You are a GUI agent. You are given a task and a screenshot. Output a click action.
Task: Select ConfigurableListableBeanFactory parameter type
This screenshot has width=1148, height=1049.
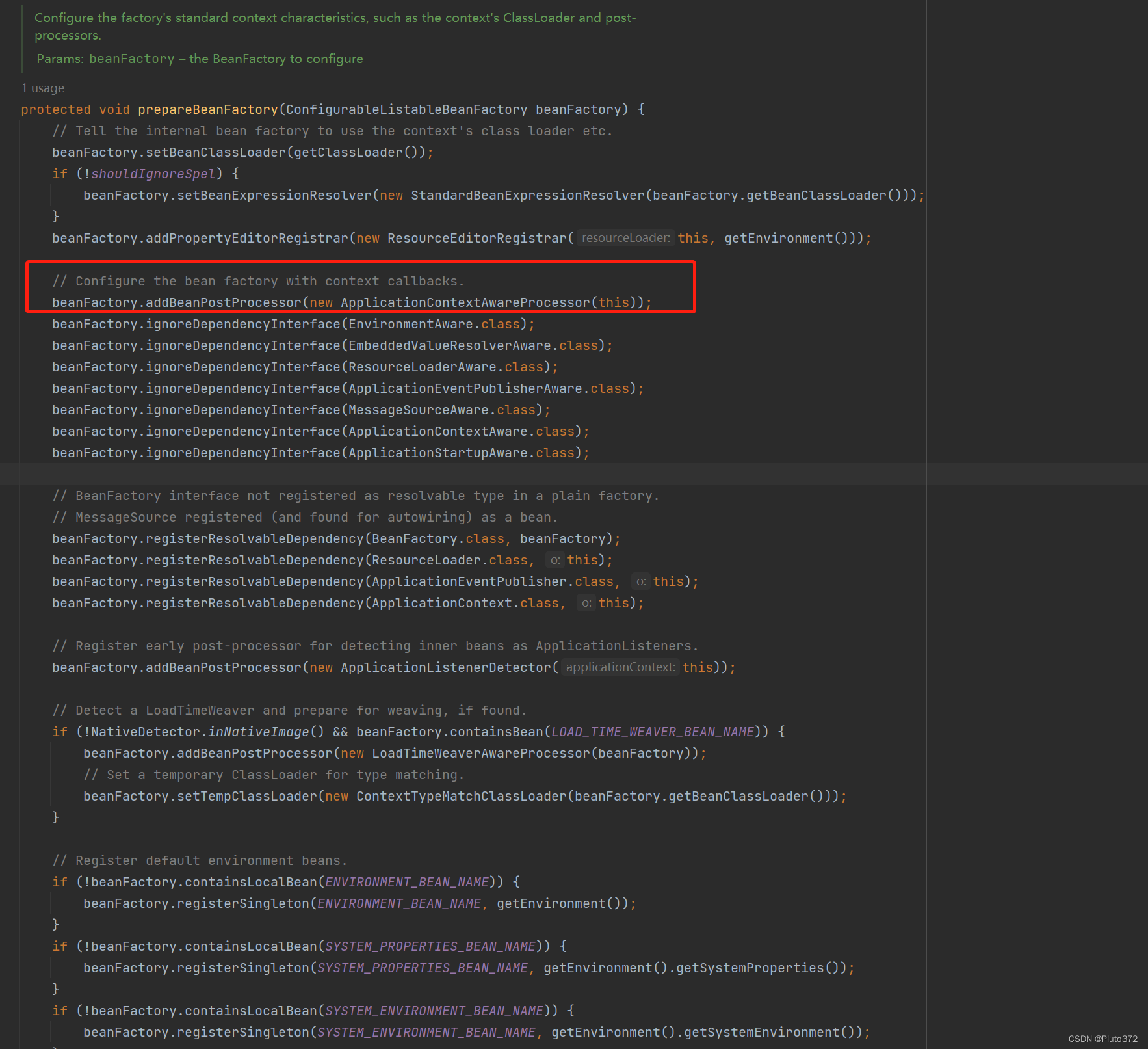[407, 109]
